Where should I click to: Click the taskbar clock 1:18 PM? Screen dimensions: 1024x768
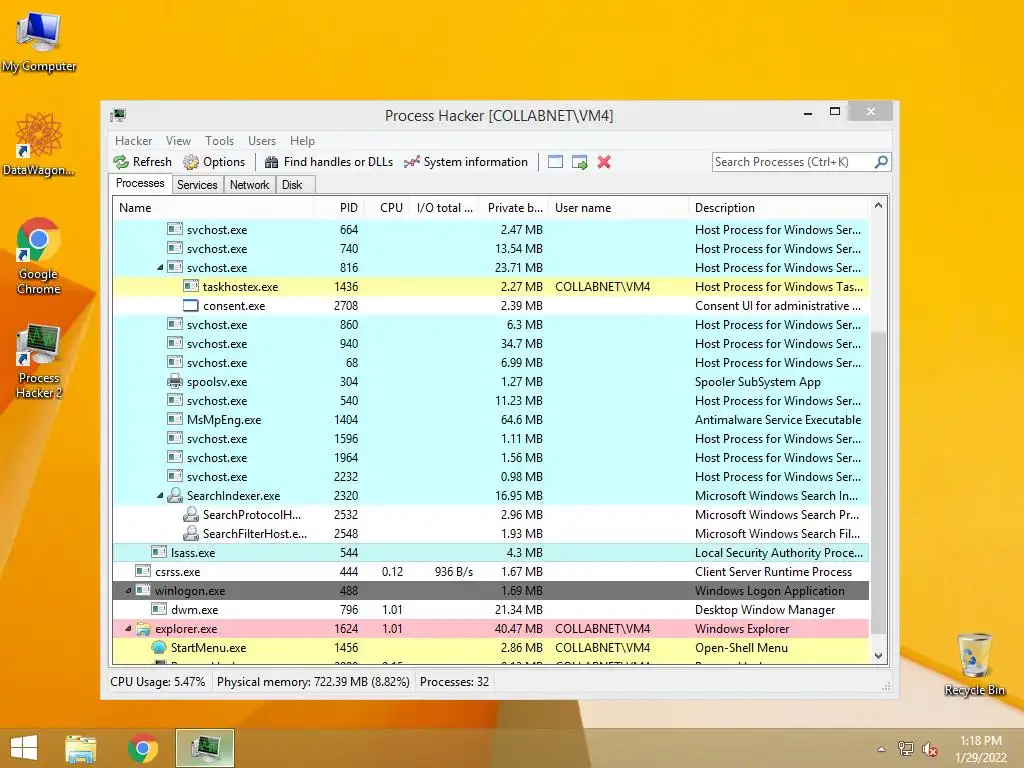tap(980, 741)
